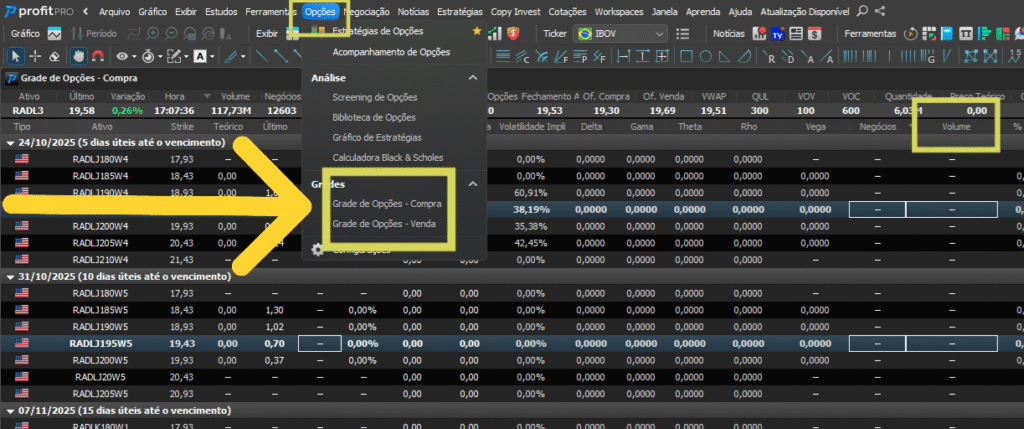Open the Negociação menu

[367, 11]
